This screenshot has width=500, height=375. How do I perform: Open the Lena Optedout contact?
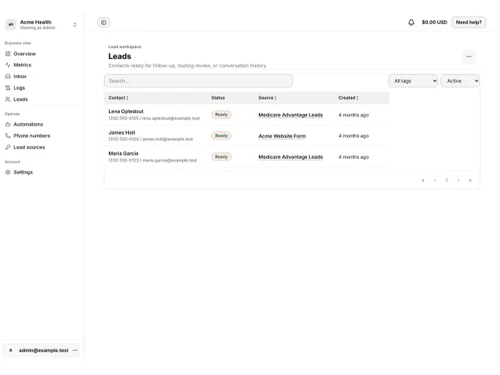click(126, 111)
